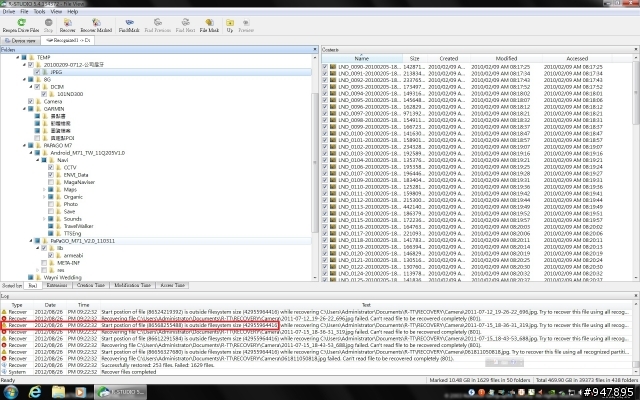Open the File menu

24,12
